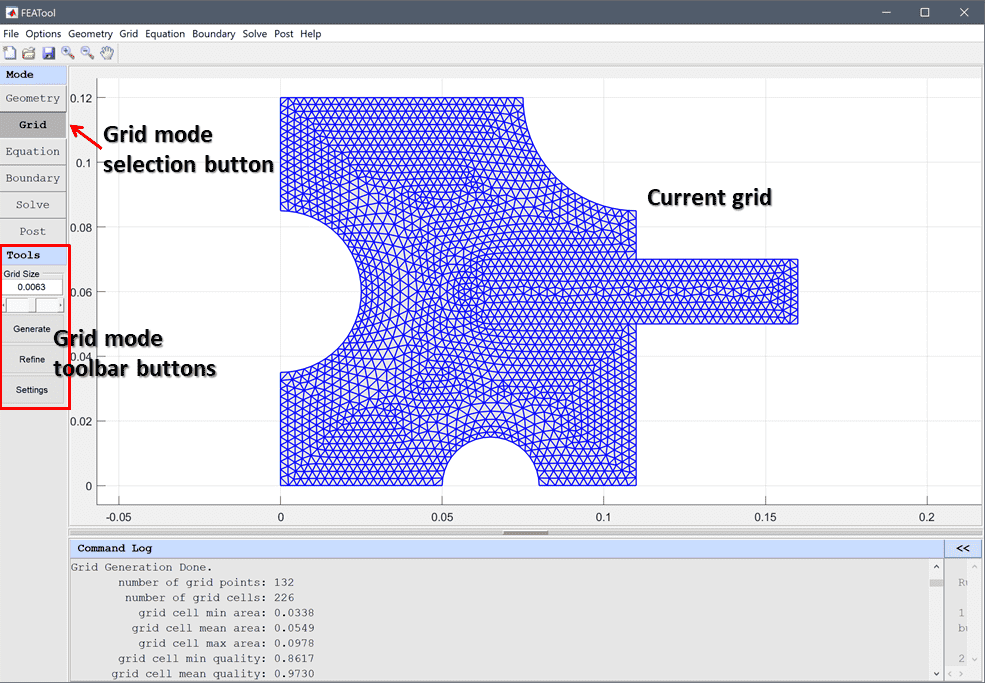This screenshot has height=683, width=985.
Task: Click the Grid Size value field
Action: [x=32, y=287]
